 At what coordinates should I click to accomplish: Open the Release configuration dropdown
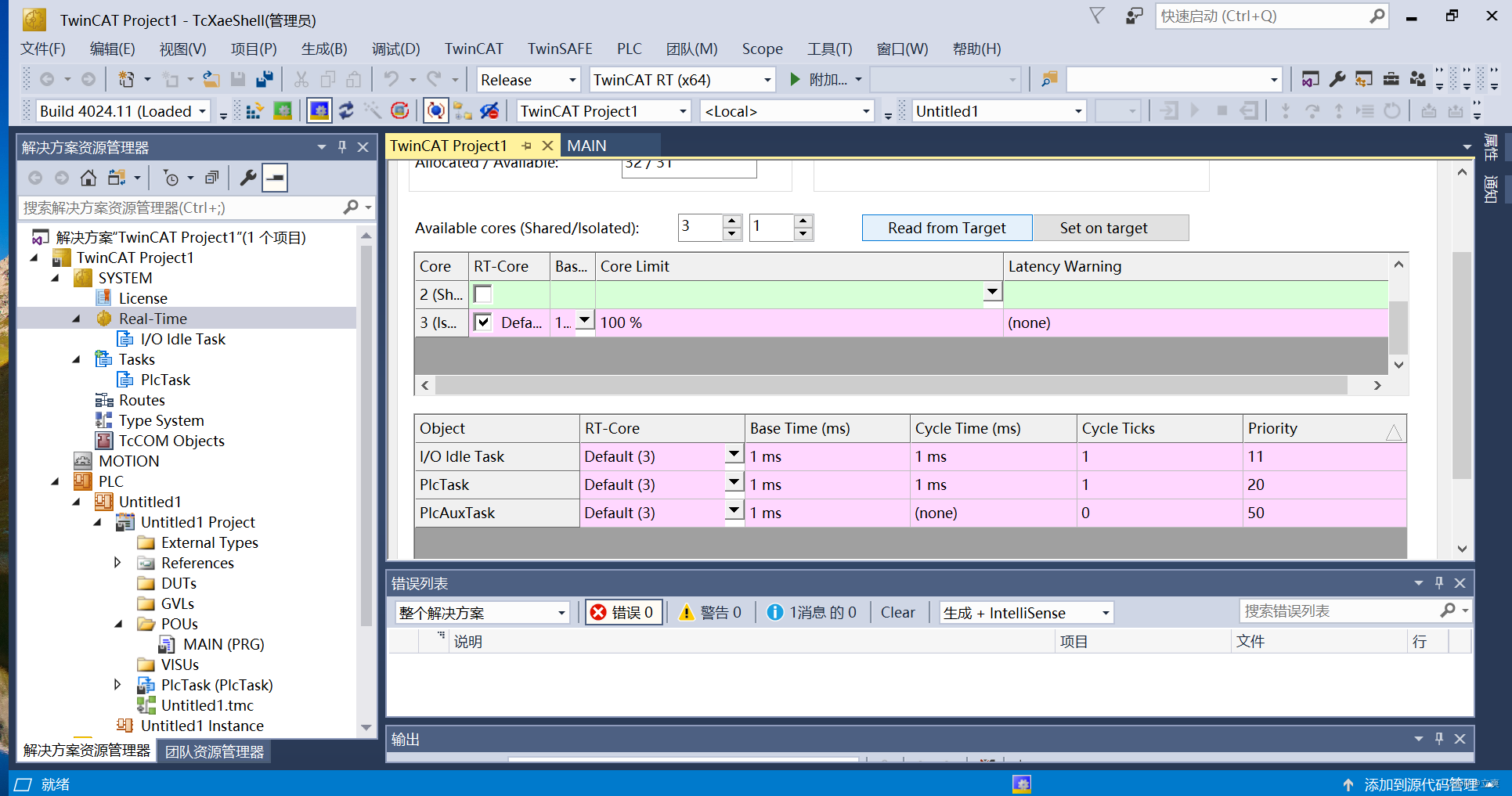[572, 80]
